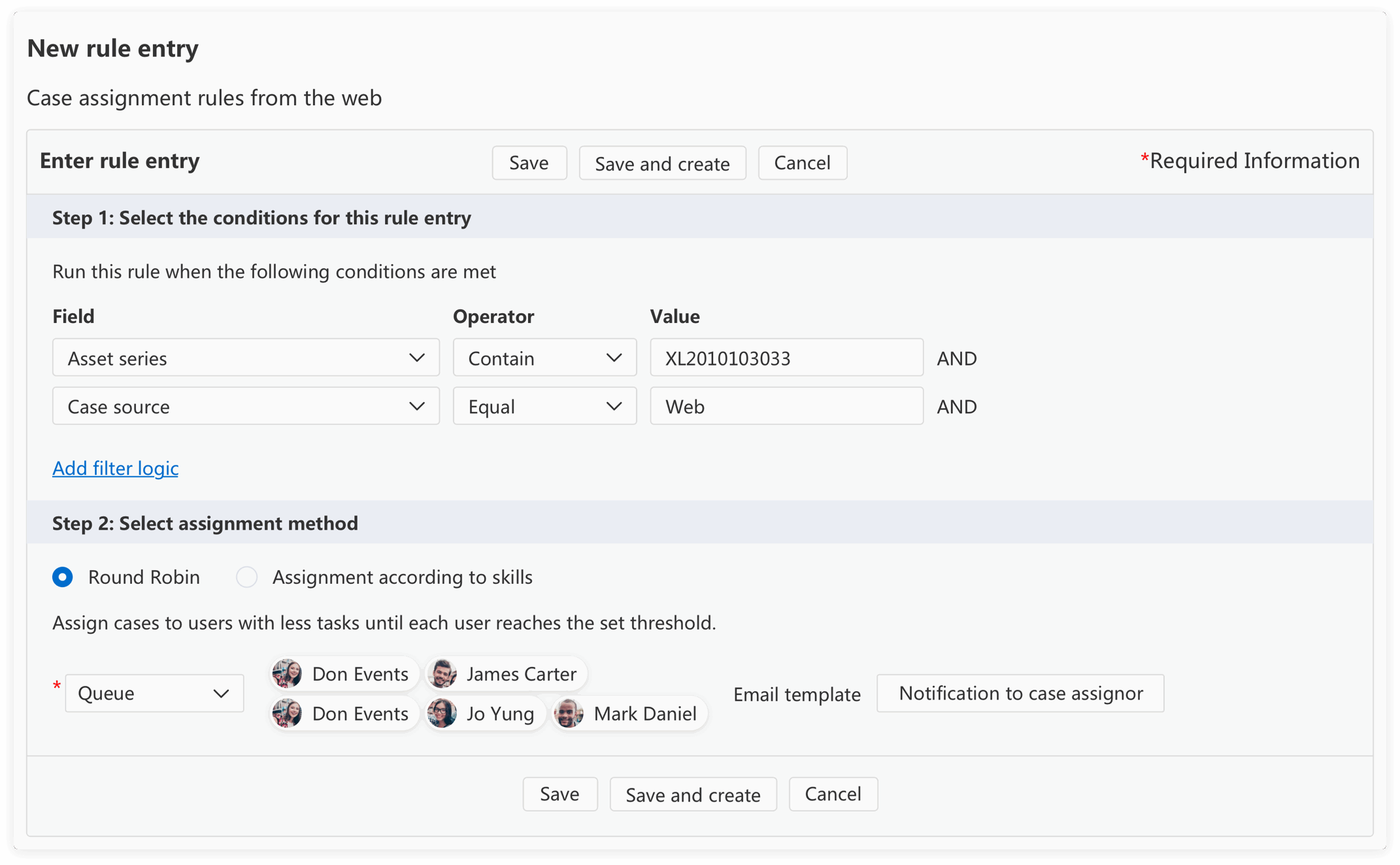
Task: Click Jo Yung's avatar picture
Action: click(442, 713)
